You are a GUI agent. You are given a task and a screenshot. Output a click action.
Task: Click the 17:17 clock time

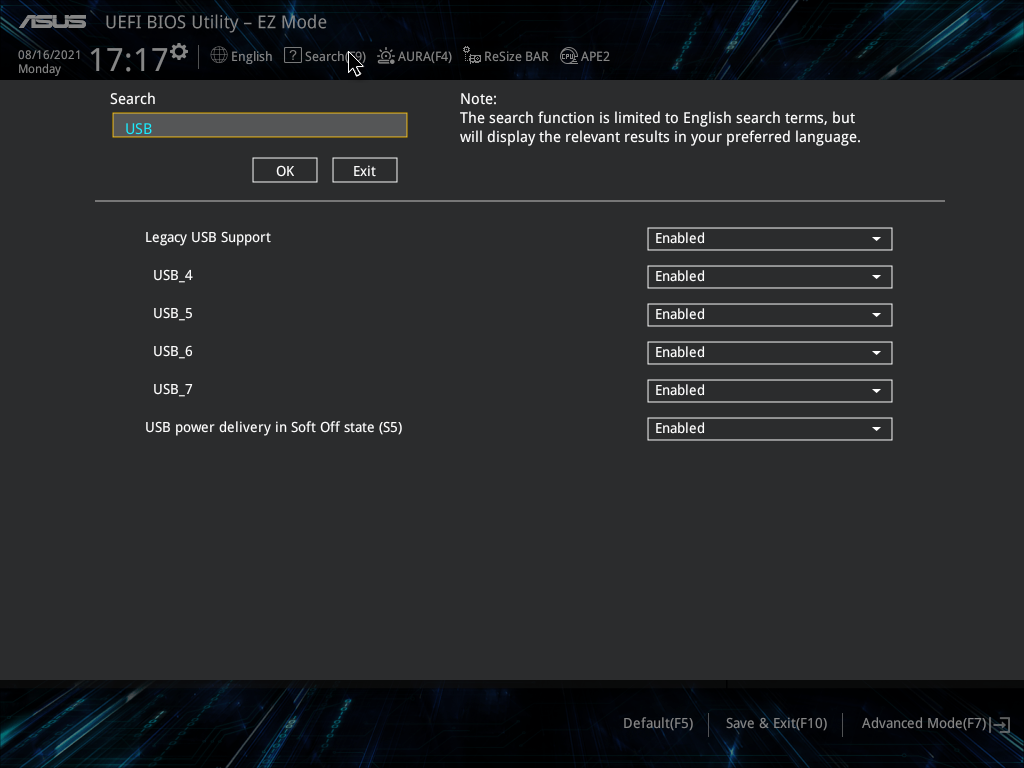coord(128,59)
